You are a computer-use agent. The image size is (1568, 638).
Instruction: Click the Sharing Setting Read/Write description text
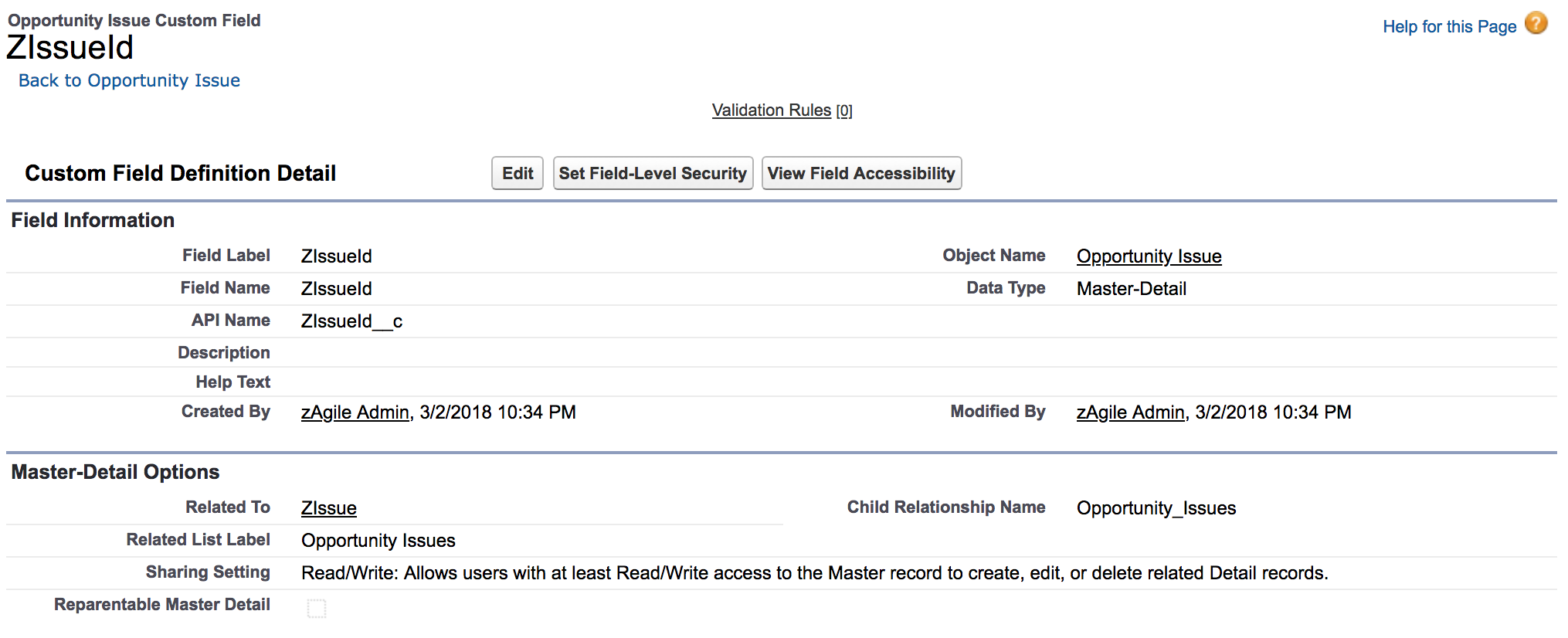pyautogui.click(x=814, y=573)
